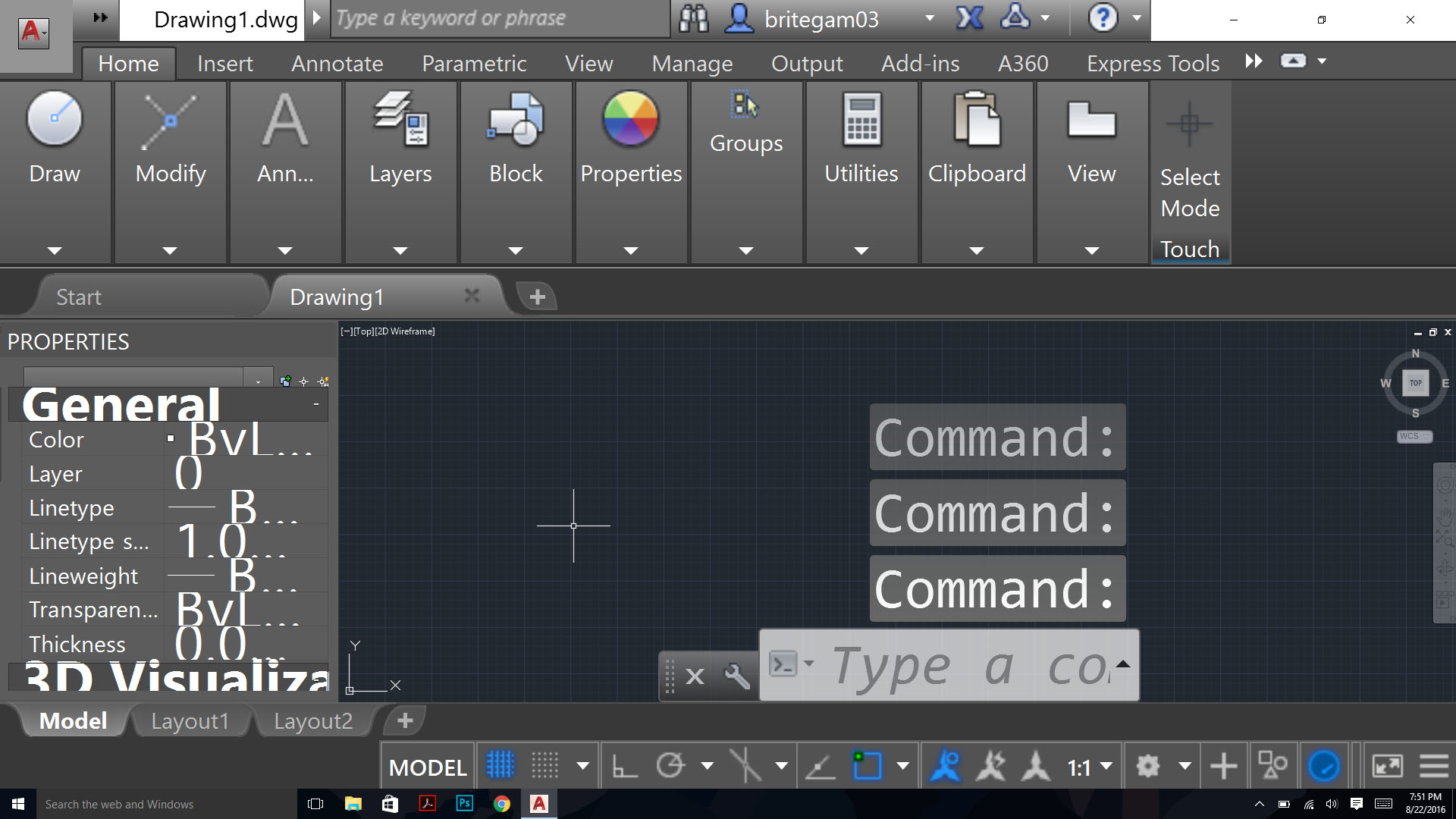Viewport: 1456px width, 819px height.
Task: Open the Layers panel icon
Action: 400,119
